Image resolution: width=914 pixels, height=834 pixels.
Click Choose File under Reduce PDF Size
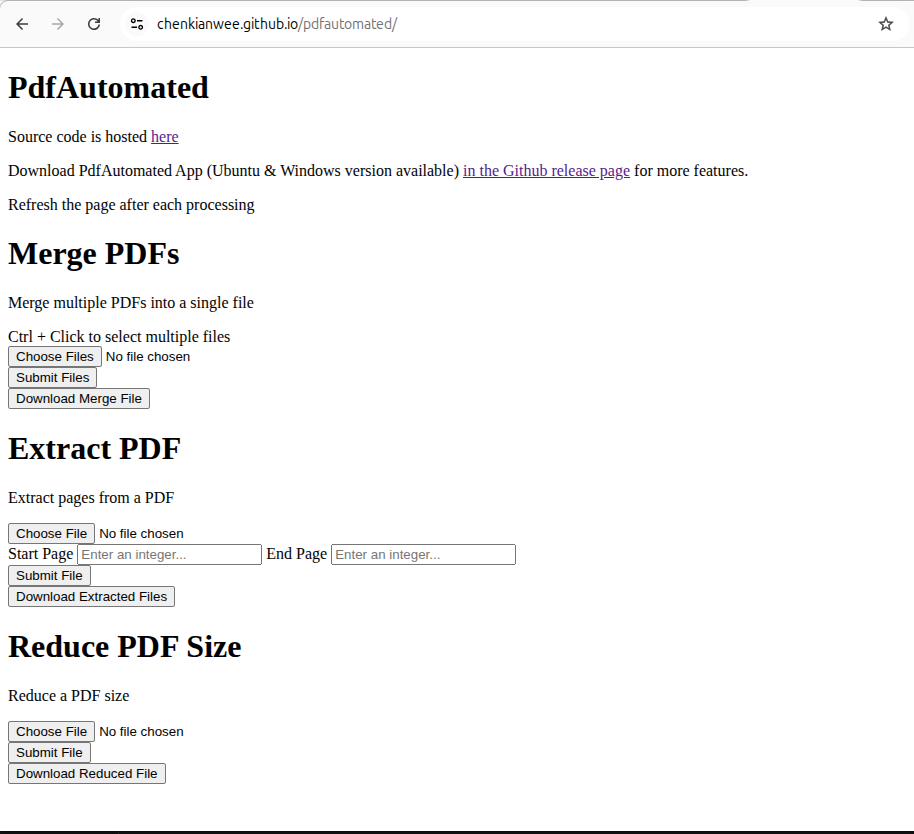[51, 732]
